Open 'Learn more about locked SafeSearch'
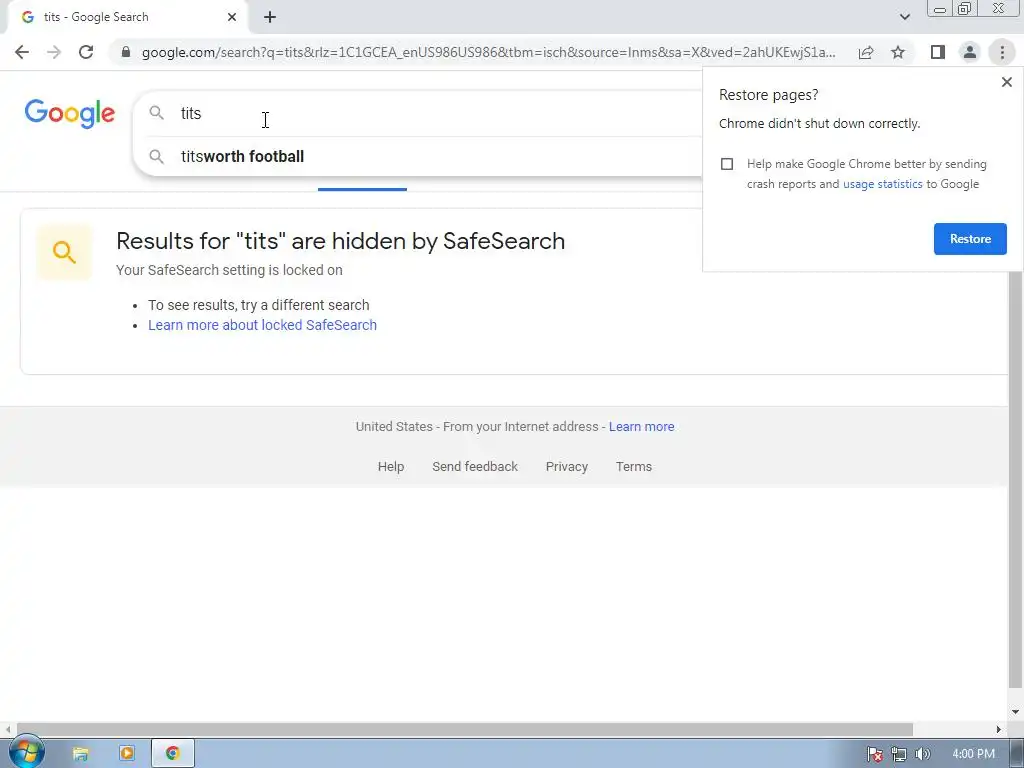1024x768 pixels. tap(263, 325)
